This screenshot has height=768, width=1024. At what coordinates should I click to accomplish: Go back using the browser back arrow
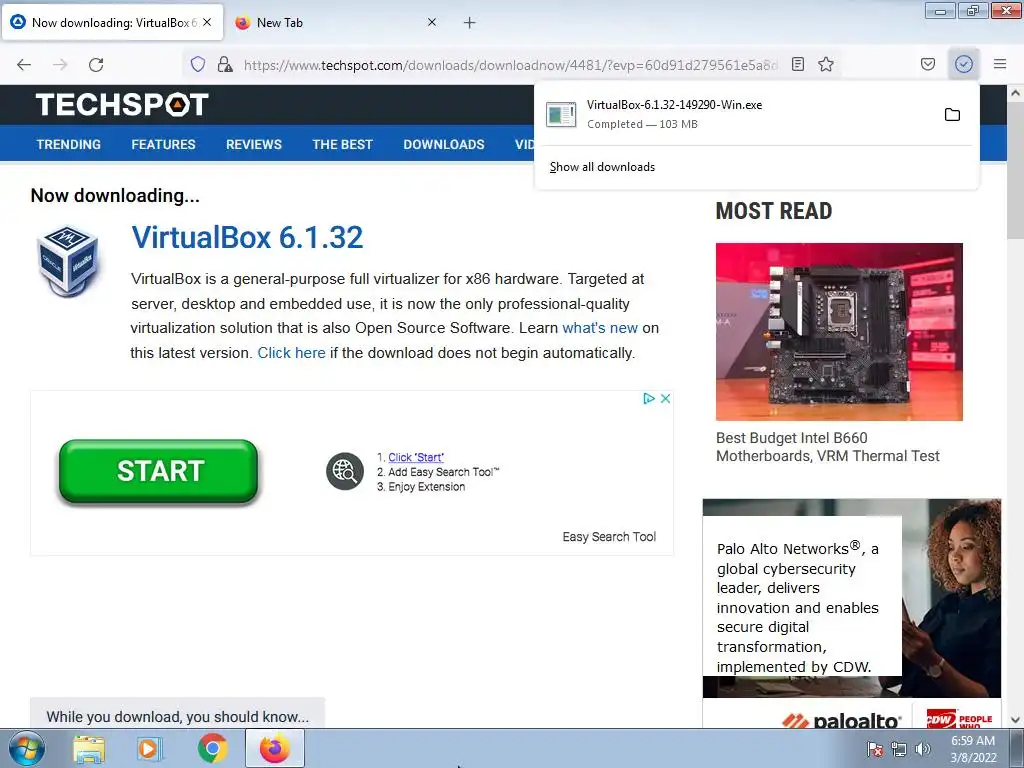pos(24,64)
